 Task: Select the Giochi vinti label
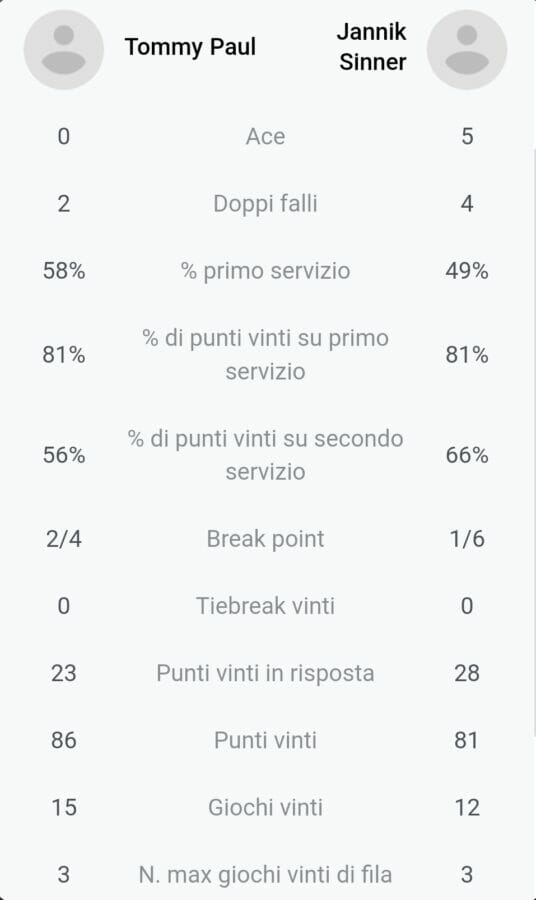[x=265, y=808]
